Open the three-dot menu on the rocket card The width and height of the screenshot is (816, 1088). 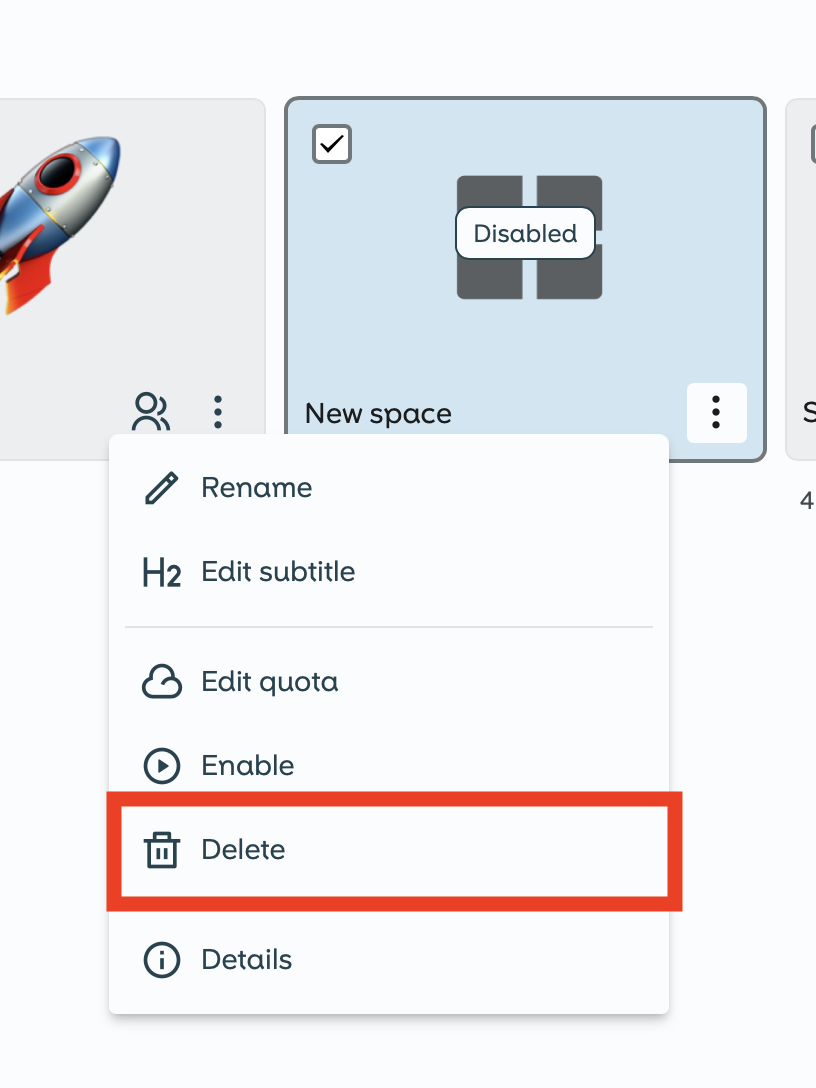[x=217, y=411]
